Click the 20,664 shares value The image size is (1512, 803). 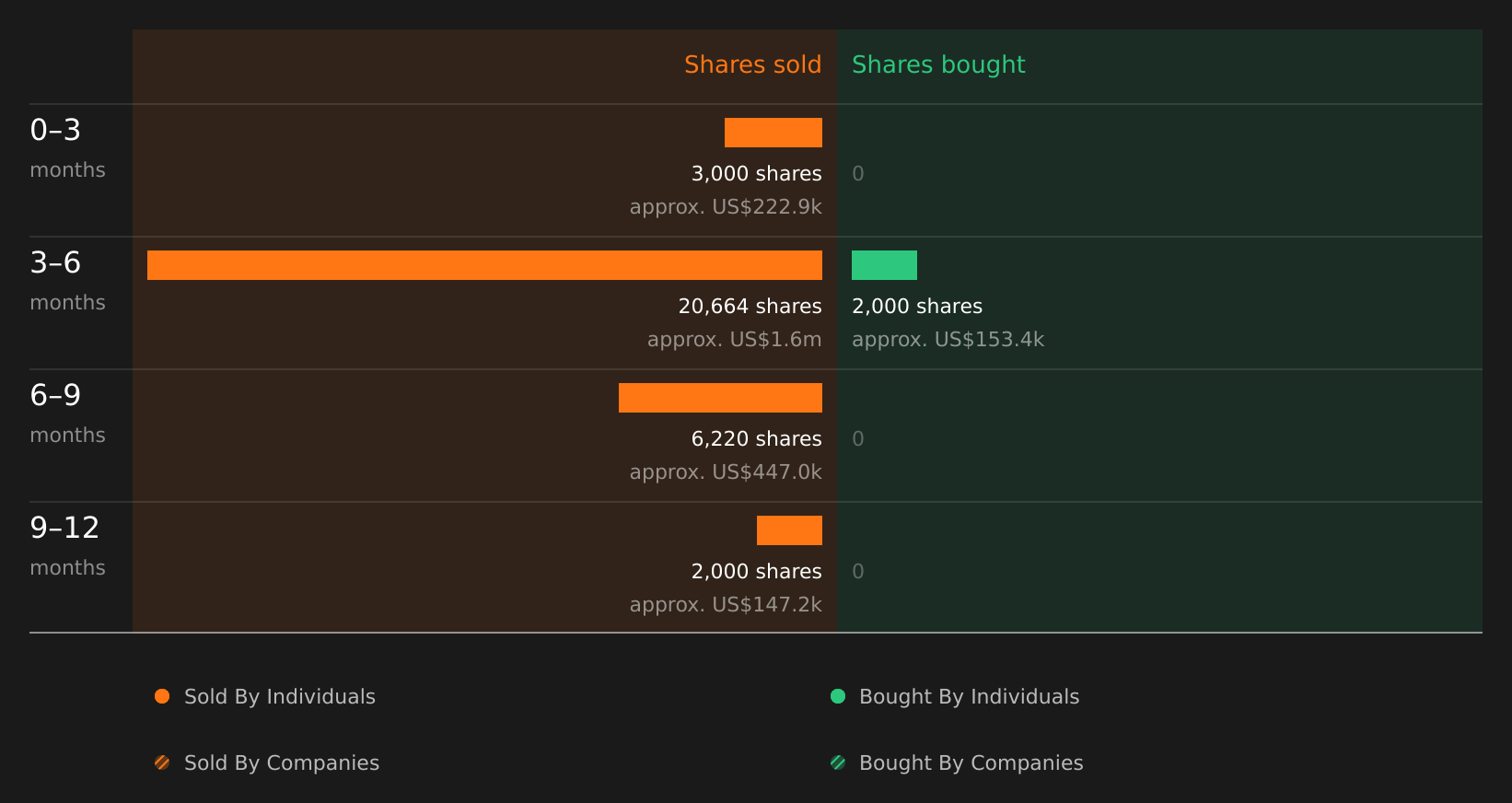coord(750,307)
